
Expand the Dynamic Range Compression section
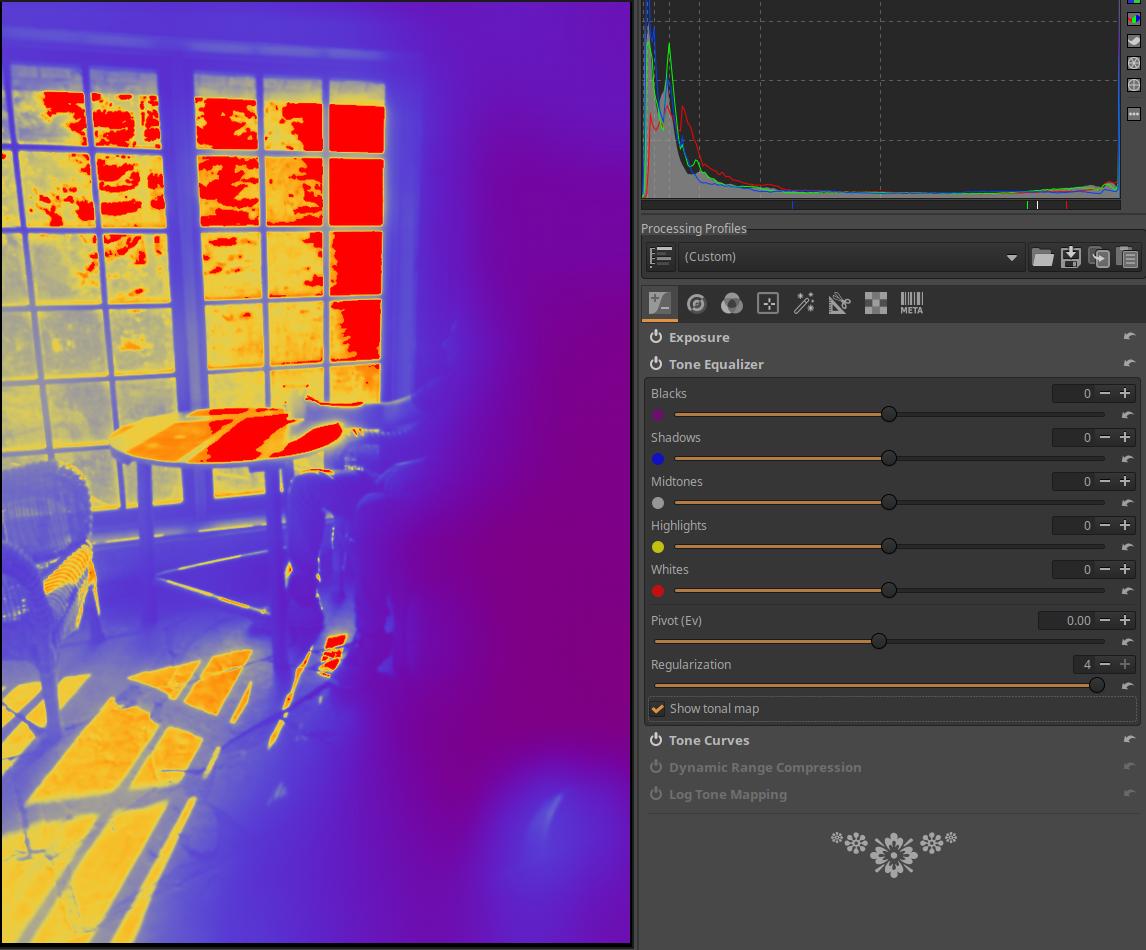click(764, 767)
